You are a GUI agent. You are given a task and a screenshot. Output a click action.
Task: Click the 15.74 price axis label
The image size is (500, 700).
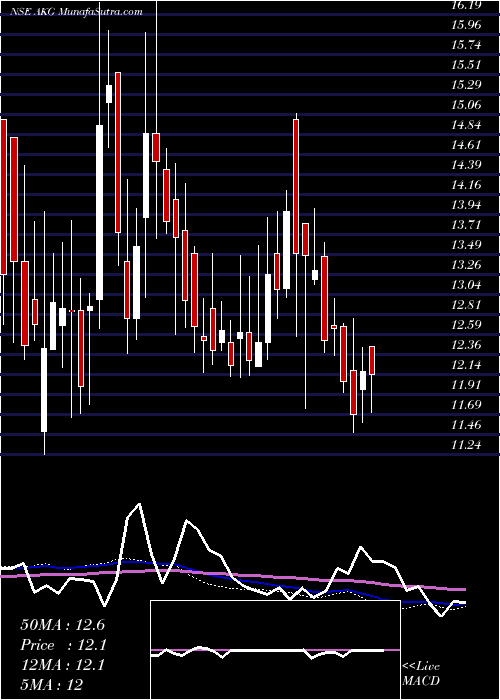point(466,45)
